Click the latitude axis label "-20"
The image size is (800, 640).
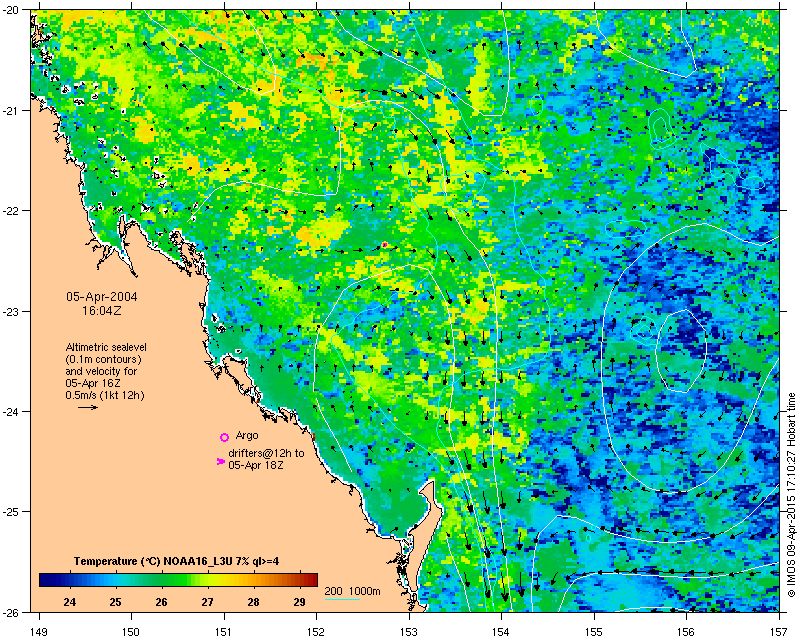[11, 11]
